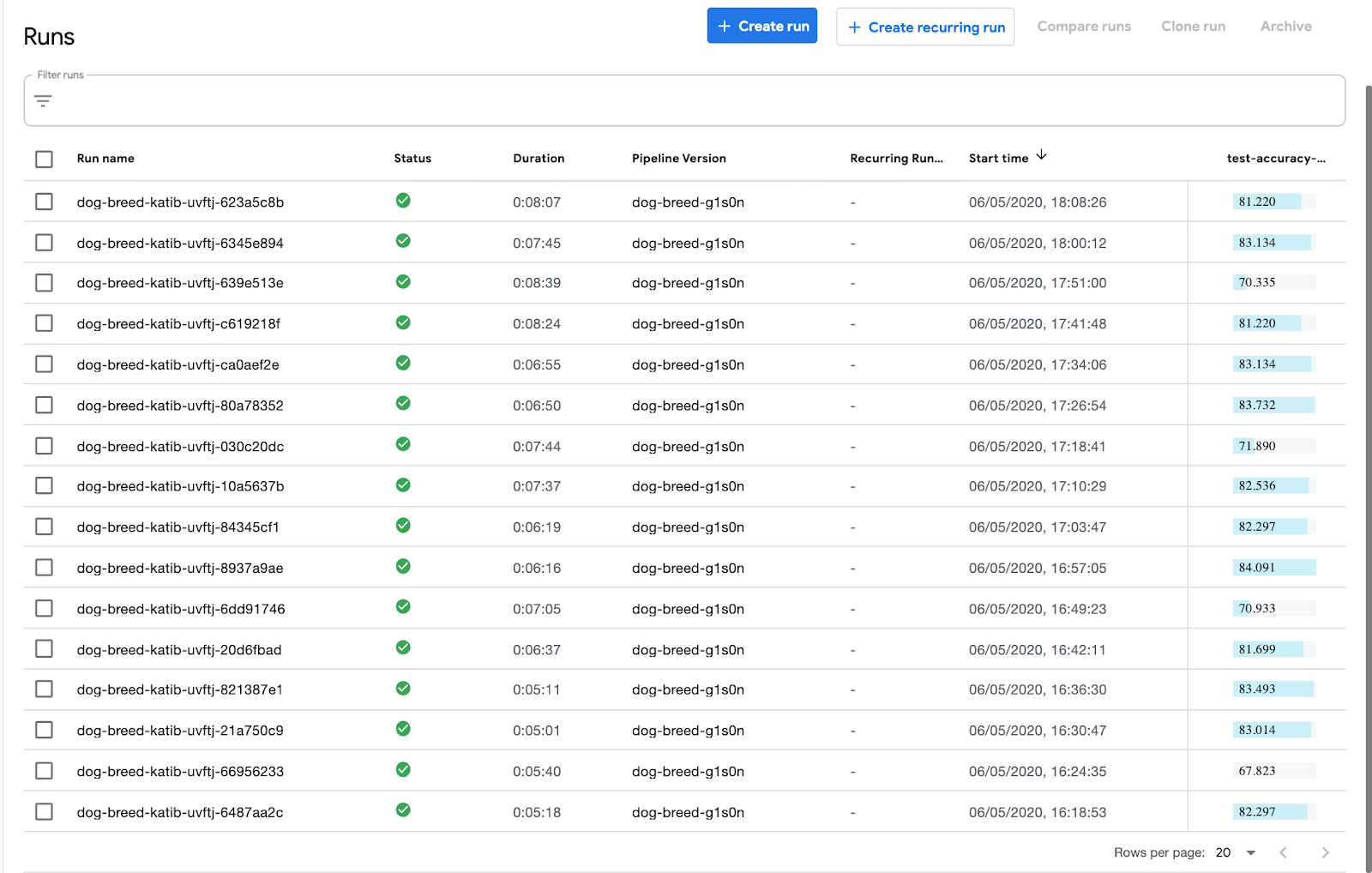Click status icon of run 8937a9ae
This screenshot has height=873, width=1372.
point(403,567)
